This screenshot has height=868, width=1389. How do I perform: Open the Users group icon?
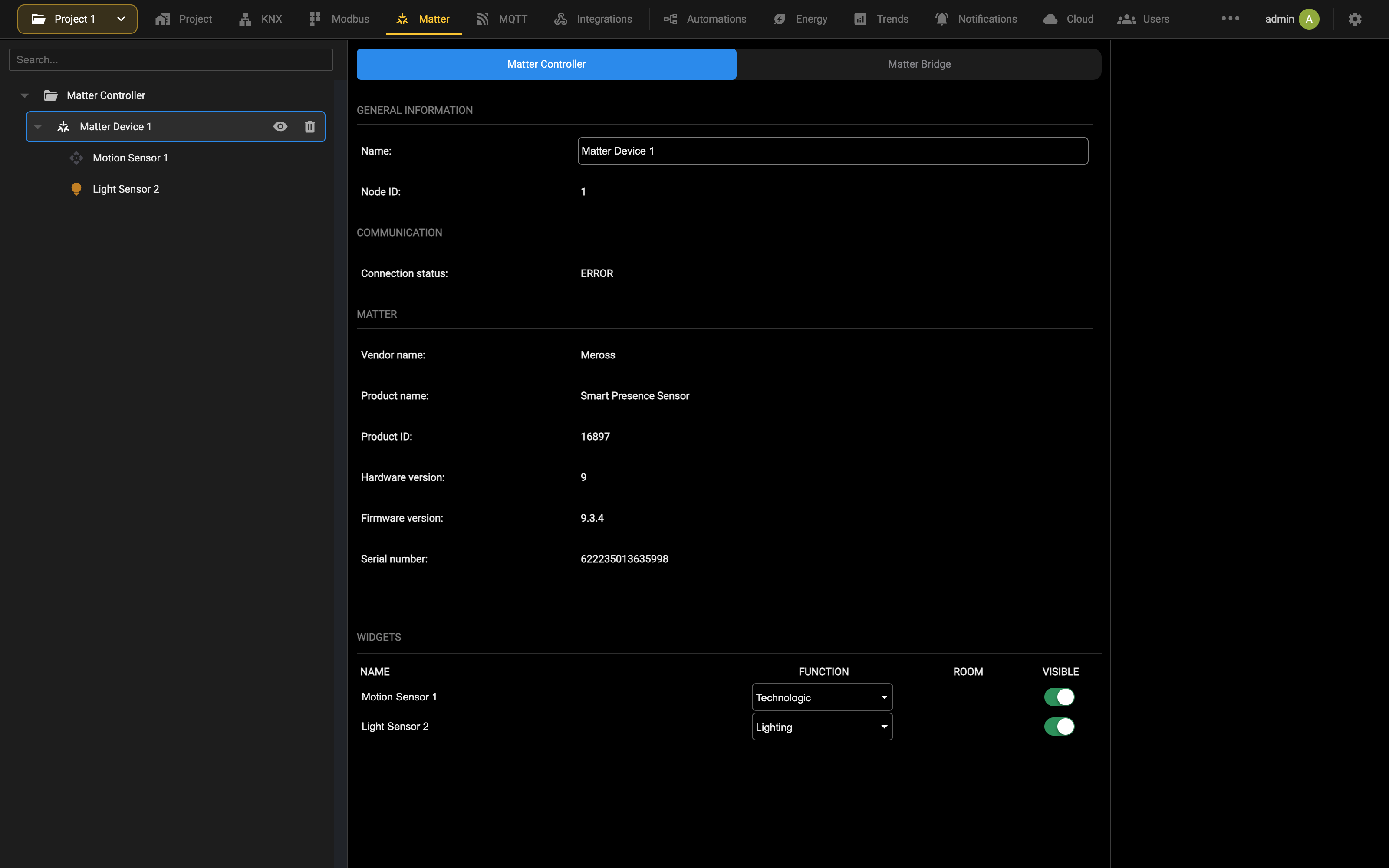pyautogui.click(x=1127, y=19)
